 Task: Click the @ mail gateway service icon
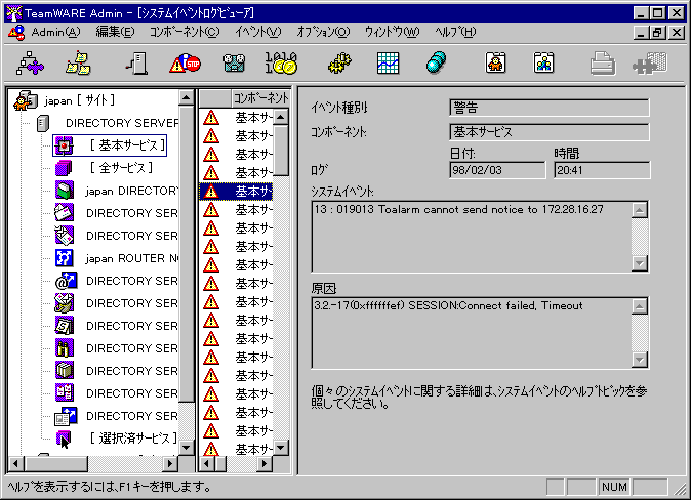(66, 281)
